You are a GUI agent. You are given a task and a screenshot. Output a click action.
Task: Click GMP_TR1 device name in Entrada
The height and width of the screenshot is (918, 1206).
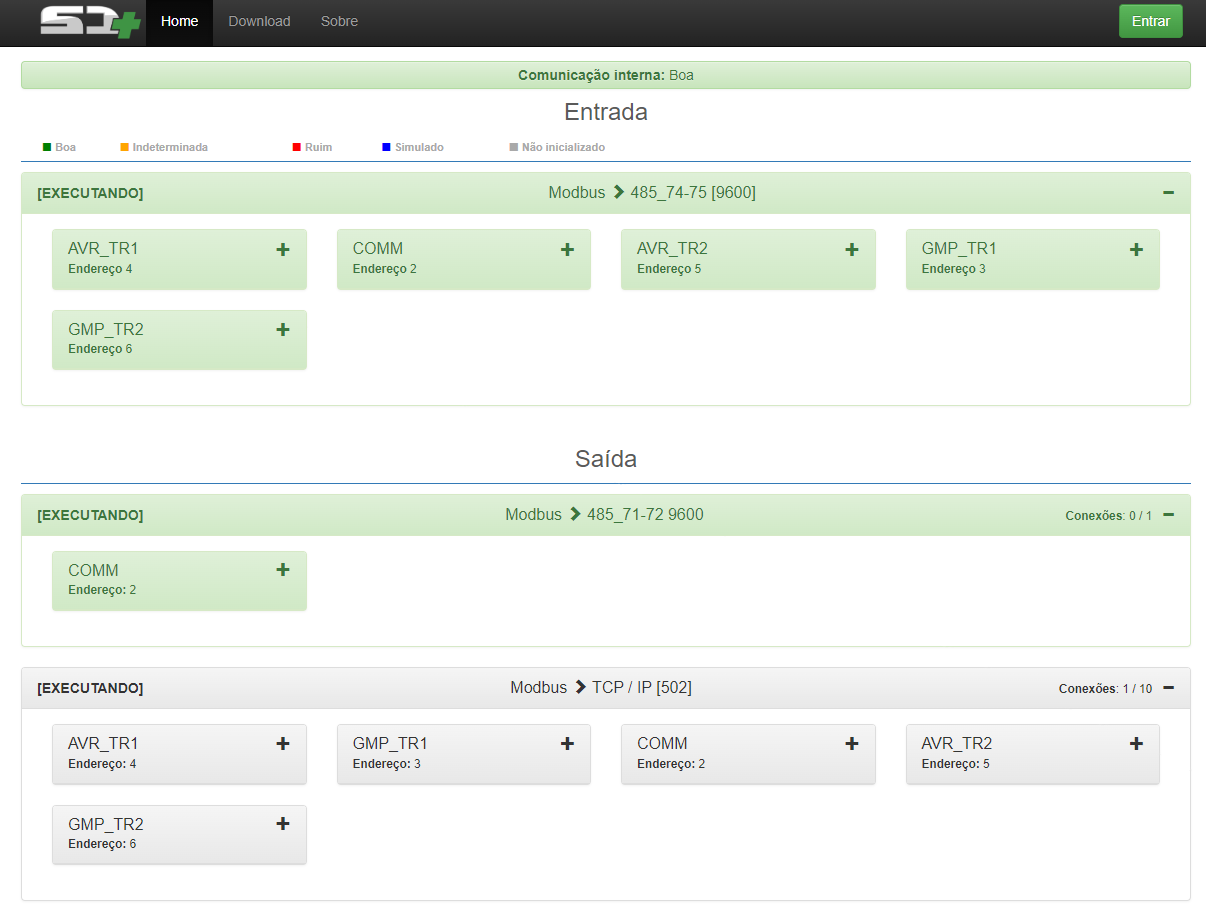pos(959,248)
